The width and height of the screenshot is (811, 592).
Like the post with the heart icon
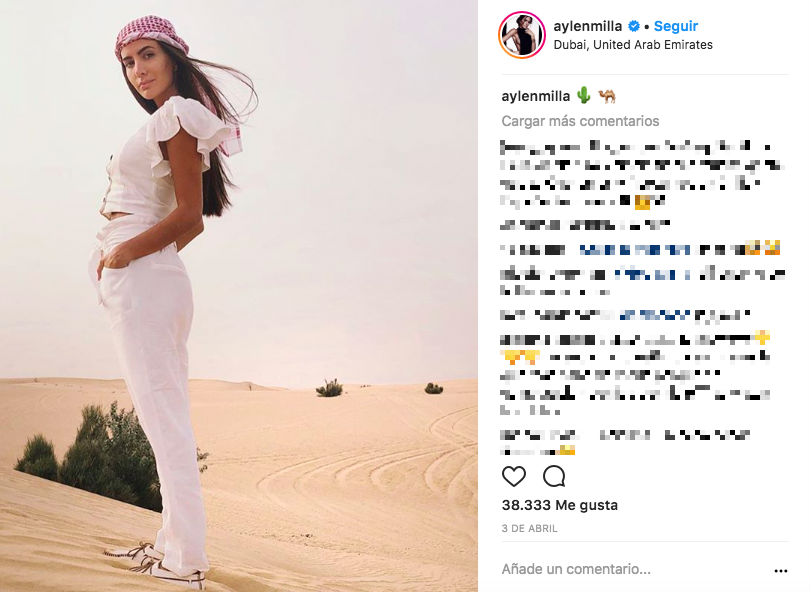coord(514,476)
